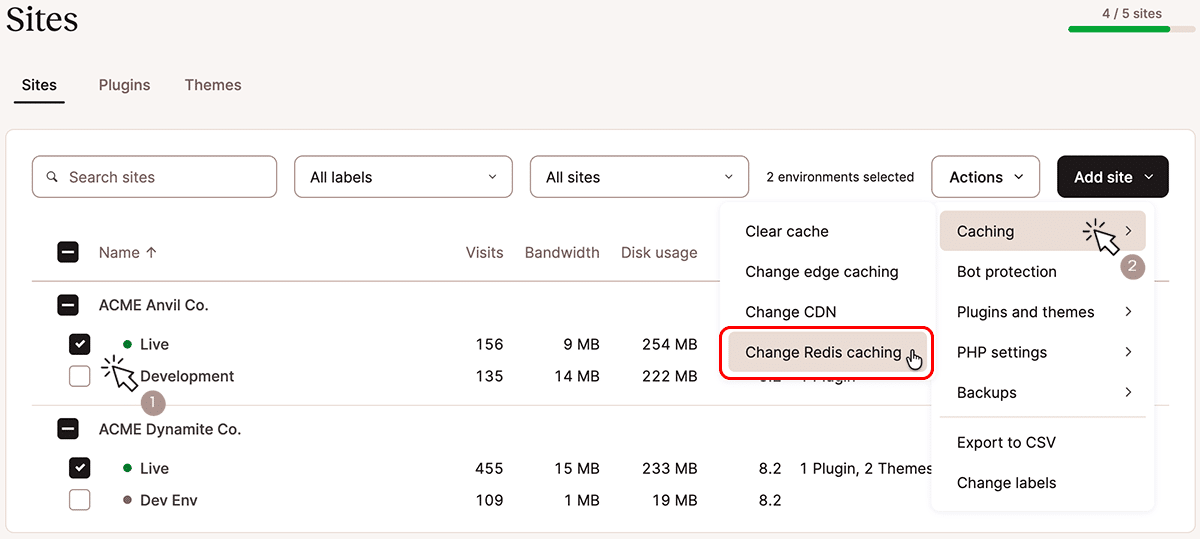The image size is (1200, 539).
Task: Click the Bandwidth column header
Action: (x=562, y=253)
